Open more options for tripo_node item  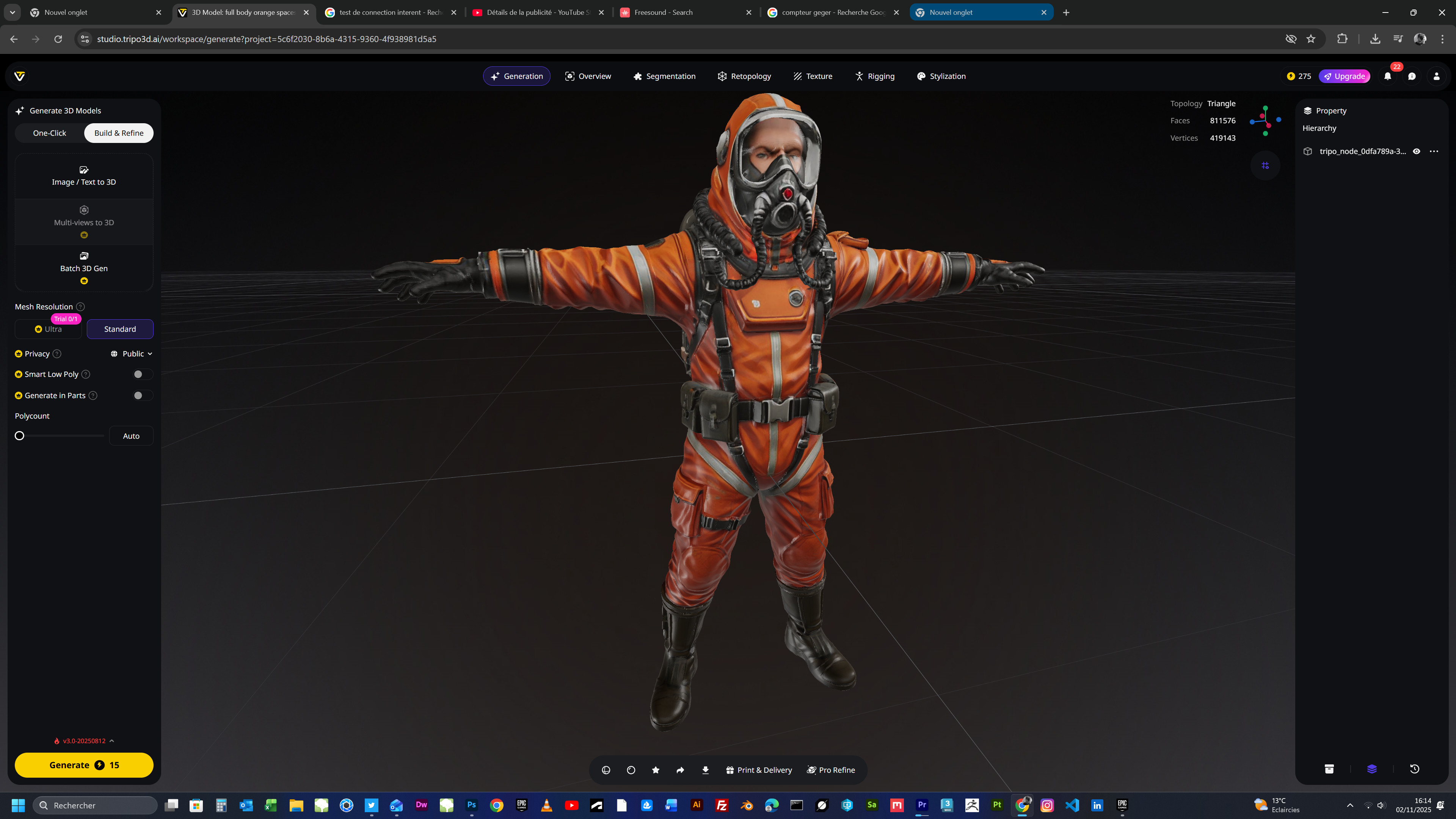(1434, 152)
